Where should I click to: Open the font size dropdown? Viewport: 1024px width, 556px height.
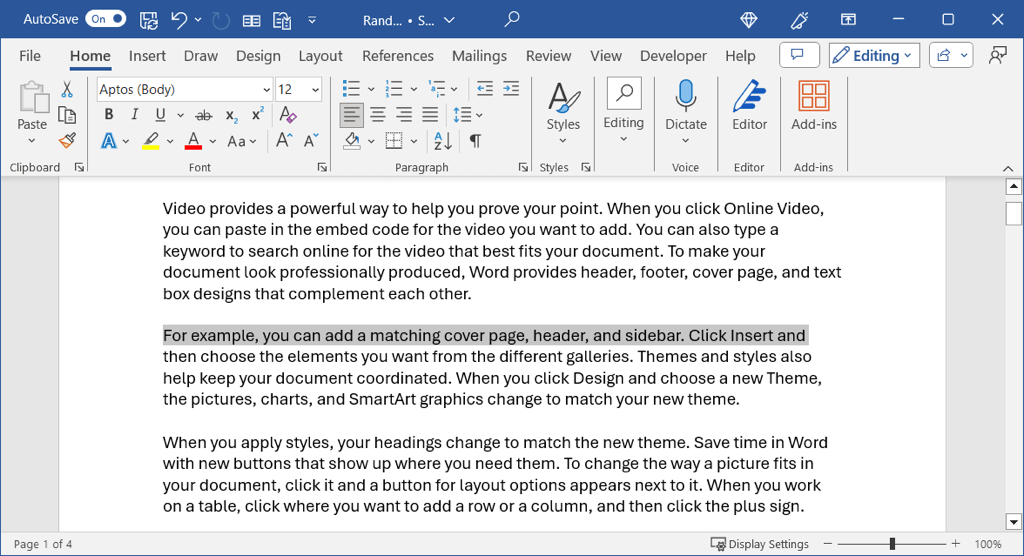pos(315,90)
